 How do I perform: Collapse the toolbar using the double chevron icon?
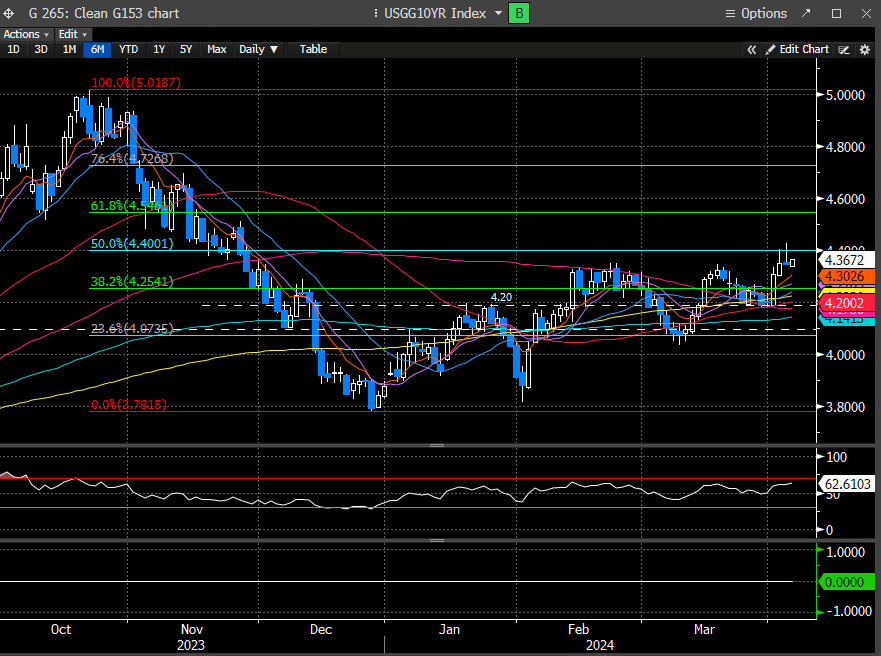(x=751, y=49)
